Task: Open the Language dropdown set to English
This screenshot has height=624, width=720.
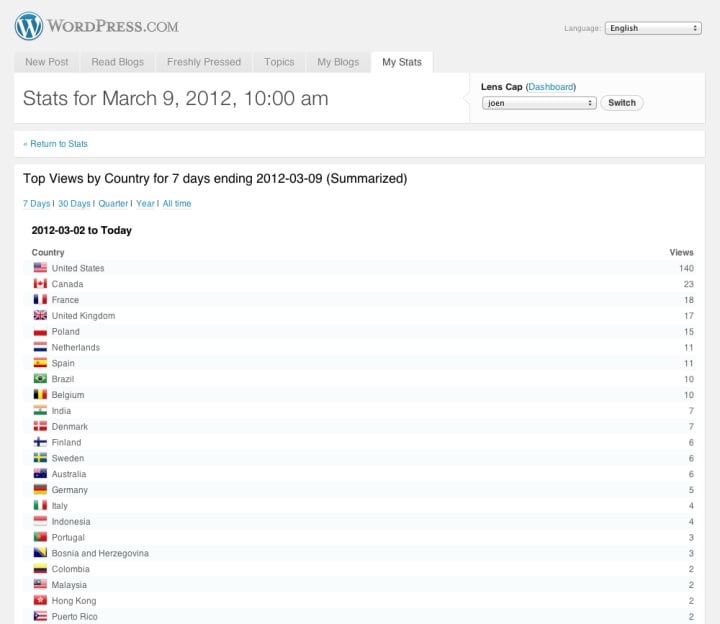Action: click(653, 28)
